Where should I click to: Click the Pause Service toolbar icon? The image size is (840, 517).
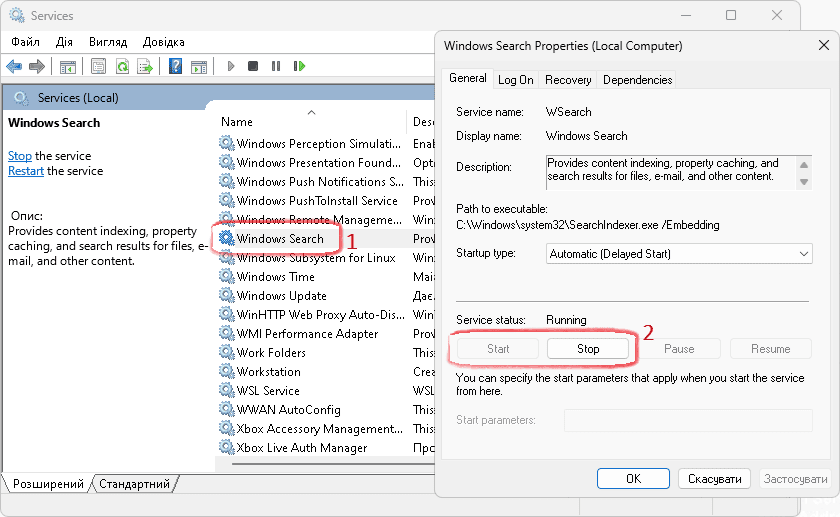pyautogui.click(x=276, y=66)
